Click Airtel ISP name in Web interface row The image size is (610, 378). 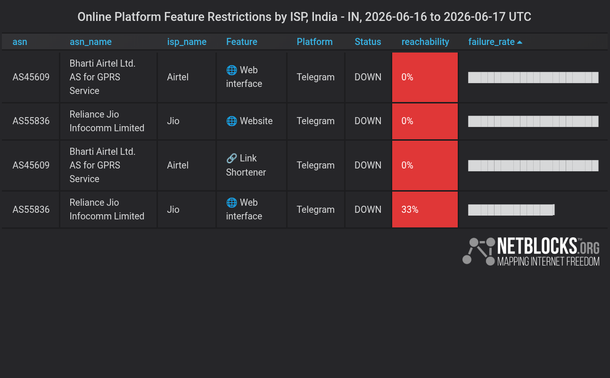[178, 77]
